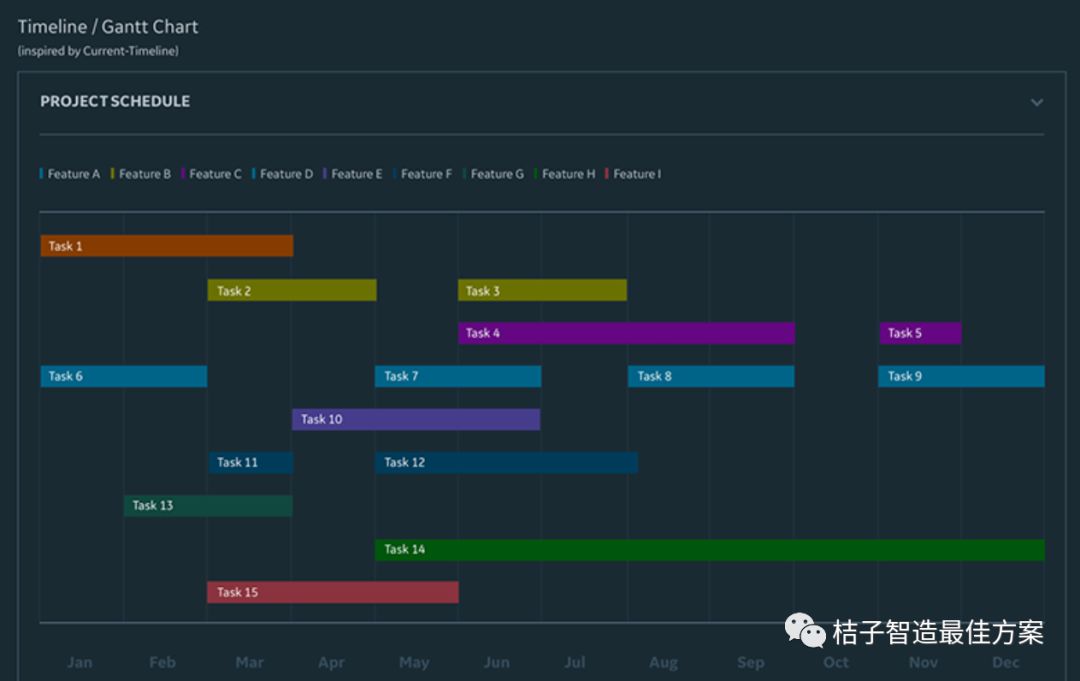1080x681 pixels.
Task: Select the Task 12 navy bar
Action: click(506, 462)
